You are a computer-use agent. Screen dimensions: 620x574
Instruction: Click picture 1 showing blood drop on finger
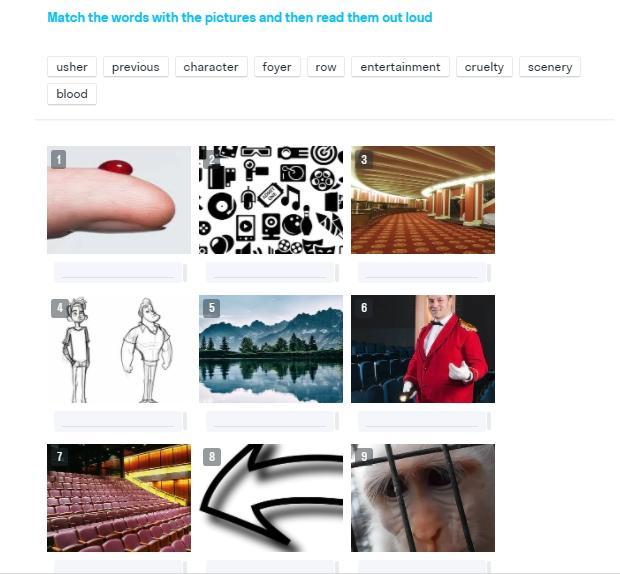coord(119,200)
